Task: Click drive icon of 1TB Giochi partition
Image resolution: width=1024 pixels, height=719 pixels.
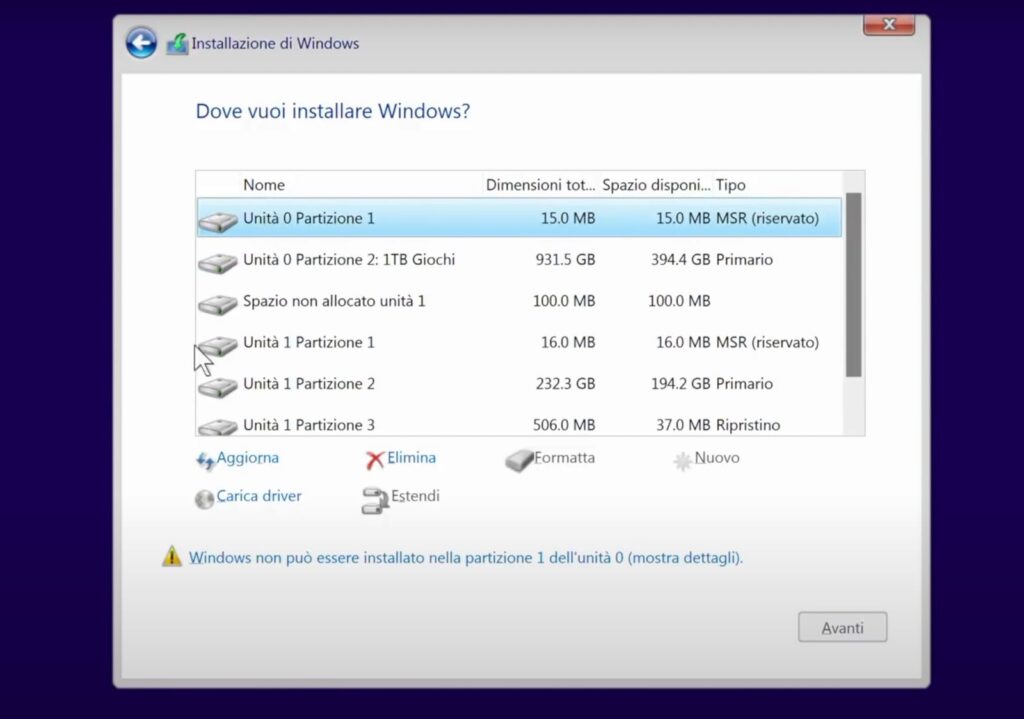Action: (217, 263)
